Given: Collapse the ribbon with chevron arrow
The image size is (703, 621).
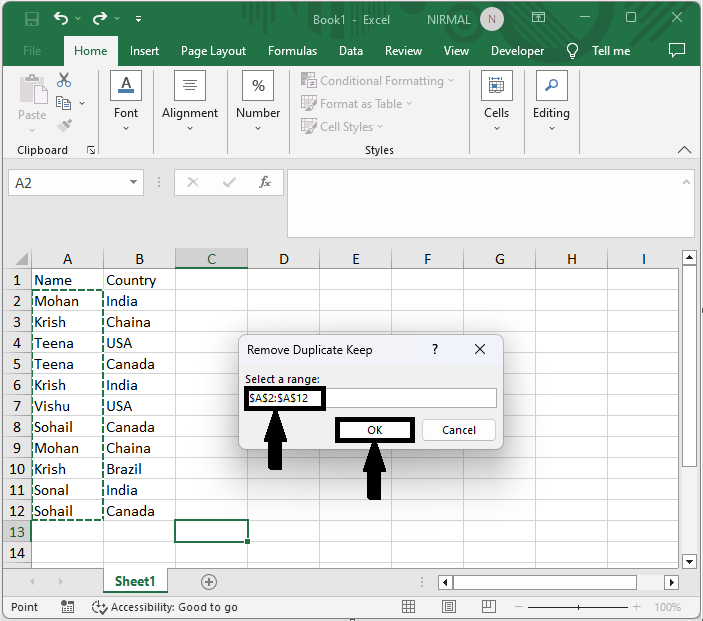Looking at the screenshot, I should point(685,150).
